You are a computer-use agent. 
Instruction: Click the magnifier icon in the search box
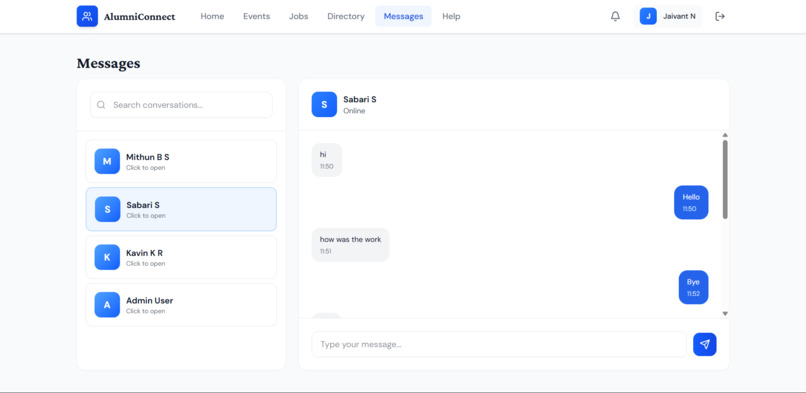[101, 105]
